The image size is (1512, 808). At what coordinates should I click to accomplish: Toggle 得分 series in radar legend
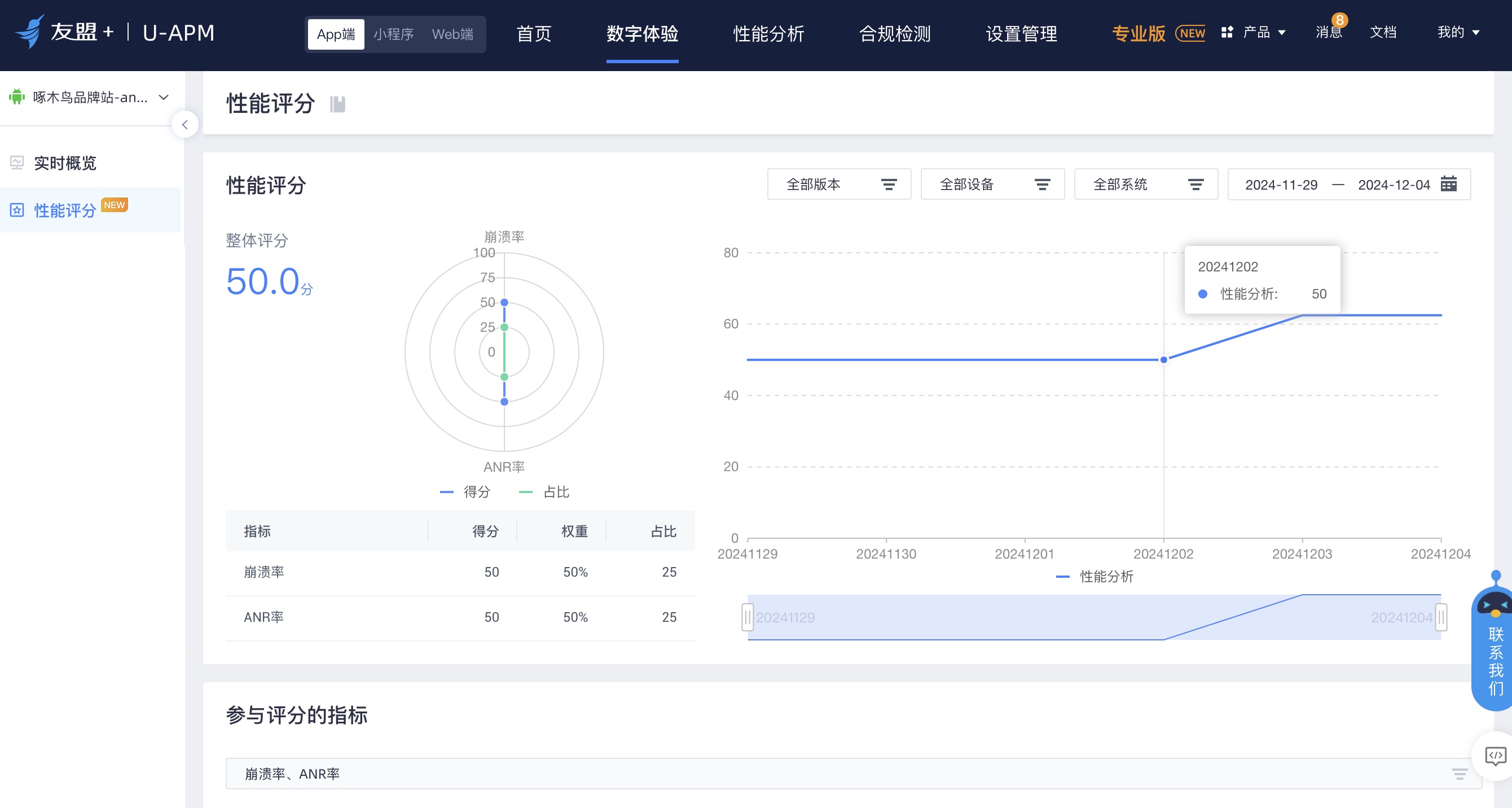point(465,492)
